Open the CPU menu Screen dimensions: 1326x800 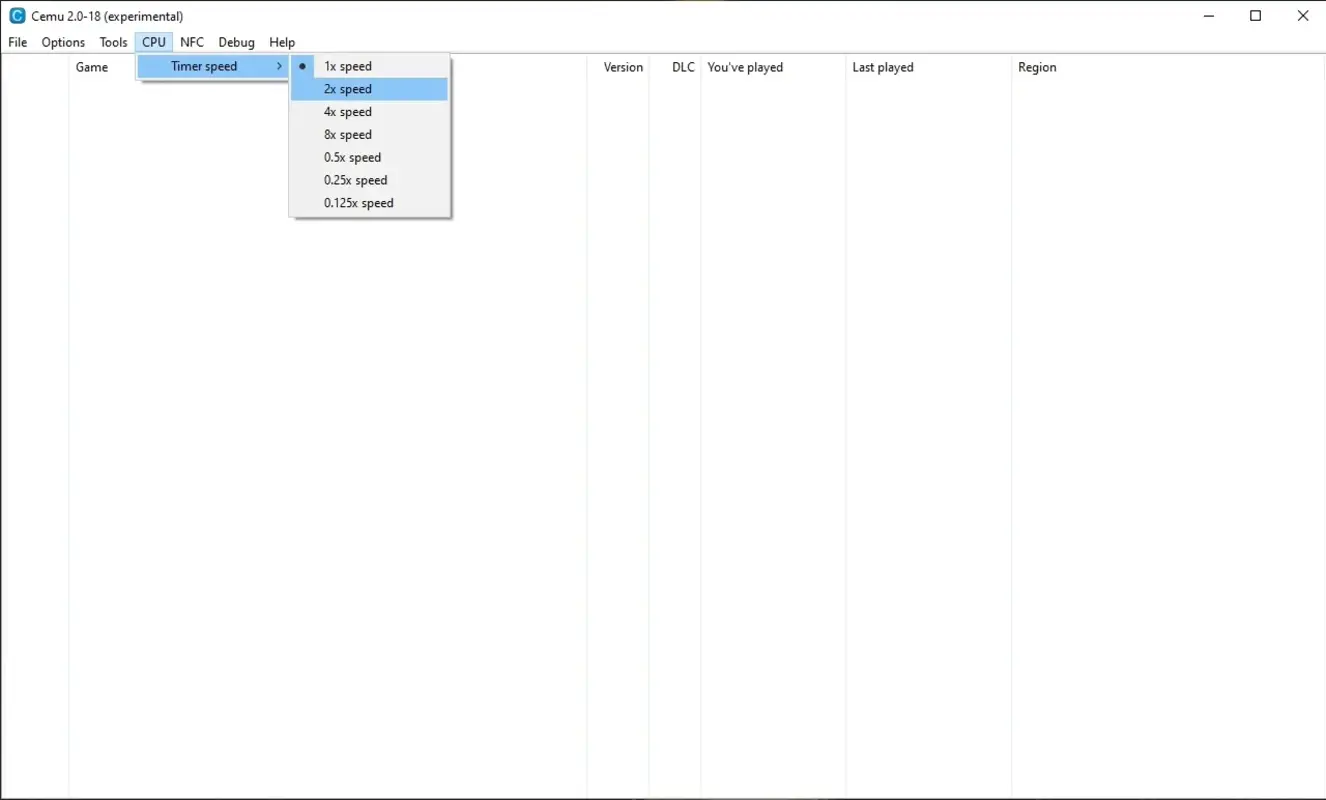(x=153, y=42)
